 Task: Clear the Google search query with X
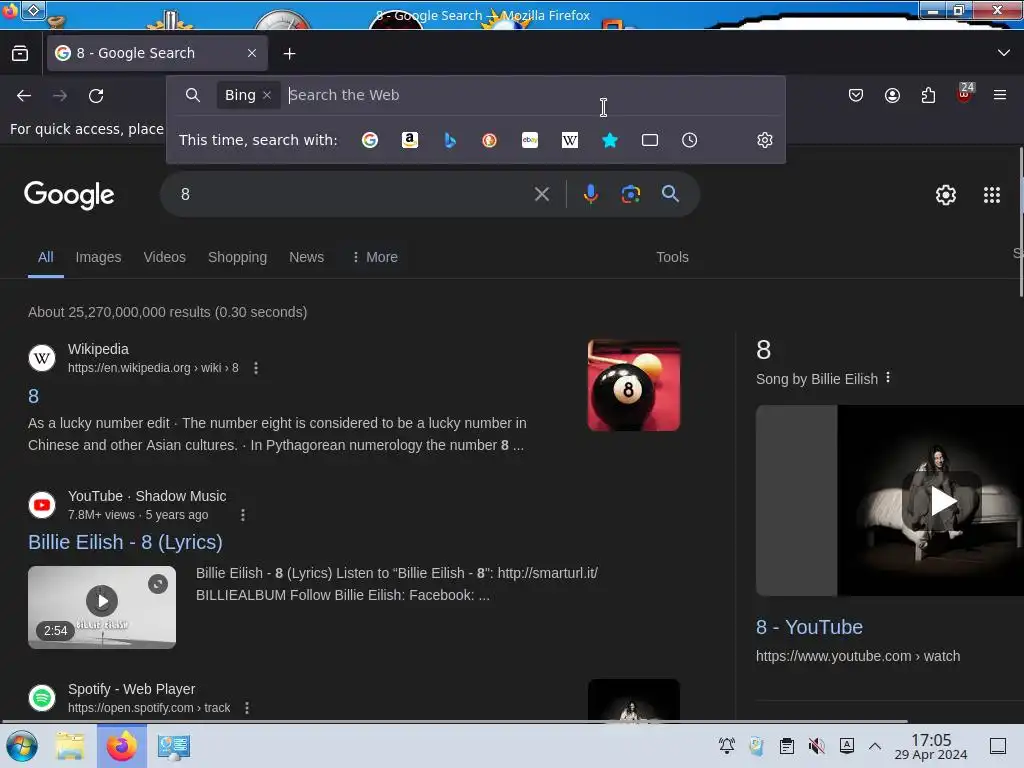point(541,194)
